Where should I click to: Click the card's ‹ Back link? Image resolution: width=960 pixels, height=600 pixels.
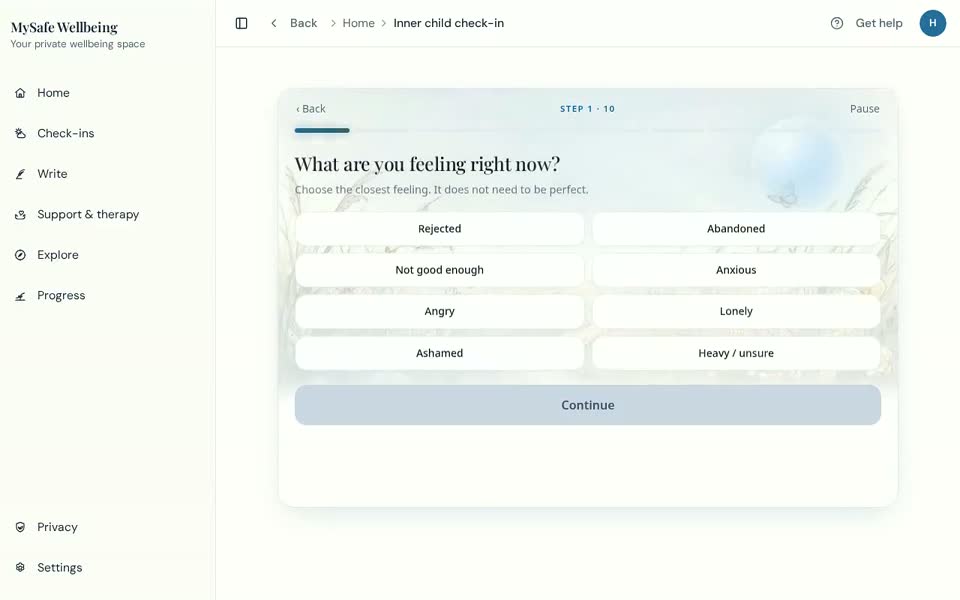(x=310, y=109)
